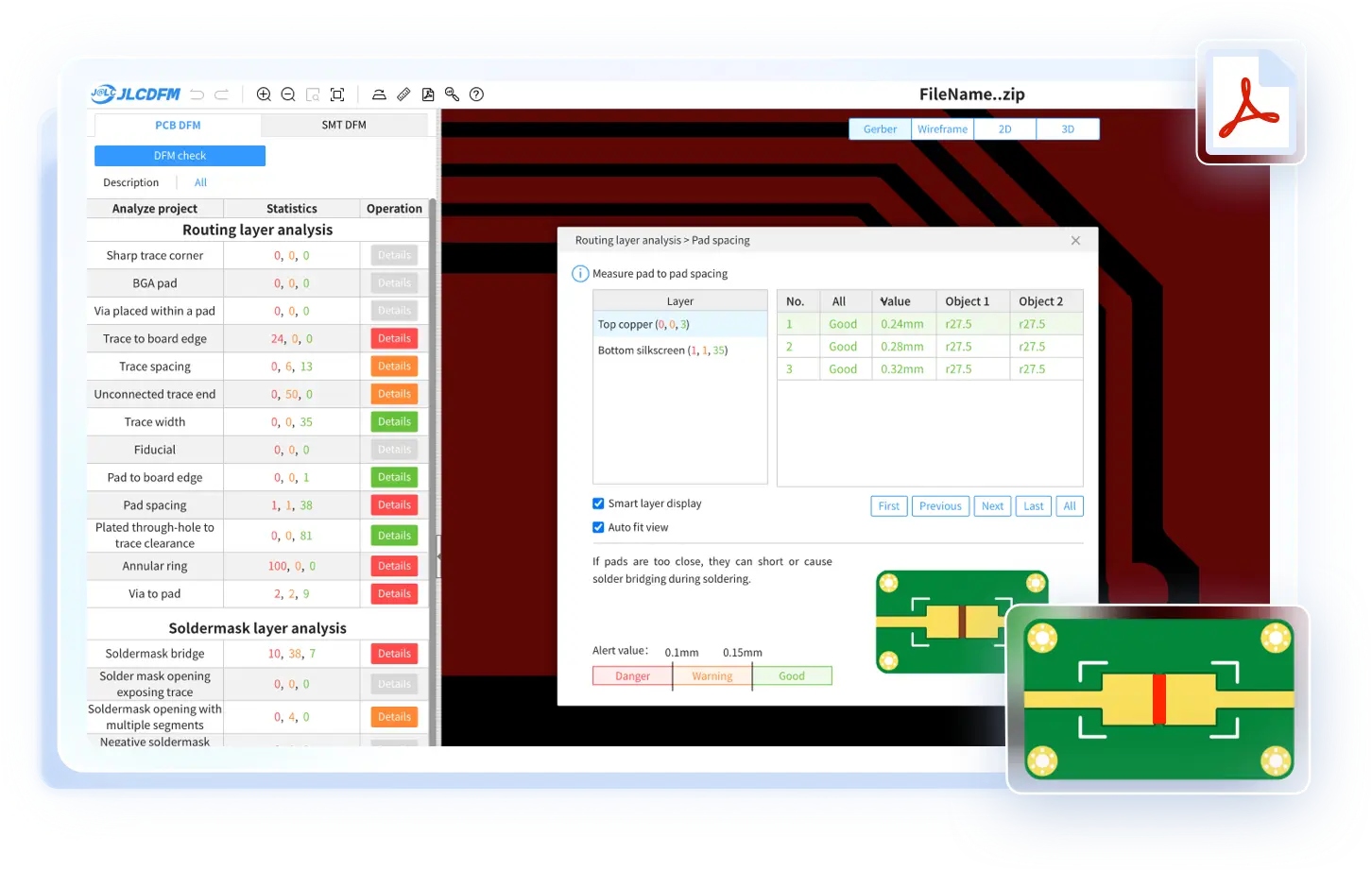Open Details for Via to pad
The image size is (1372, 871).
click(394, 593)
